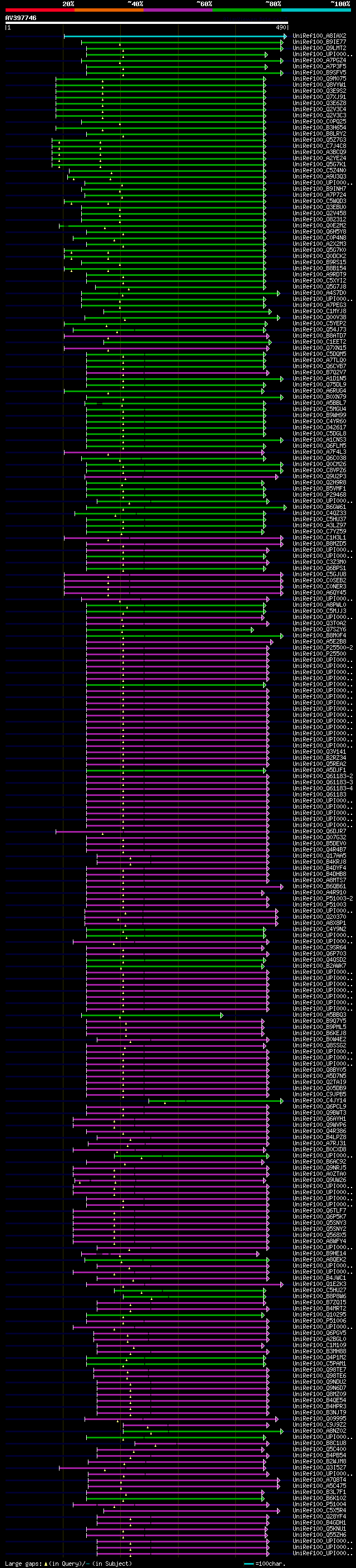This screenshot has height=1568, width=356.
Task: Select hit UniRef100_Q5Z7G3
Action: click(x=319, y=140)
